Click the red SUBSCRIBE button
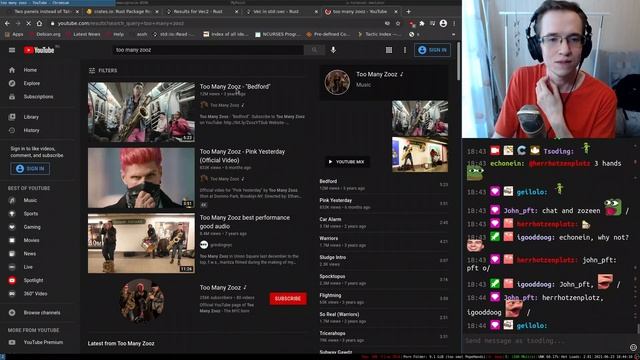The width and height of the screenshot is (640, 360). 288,298
